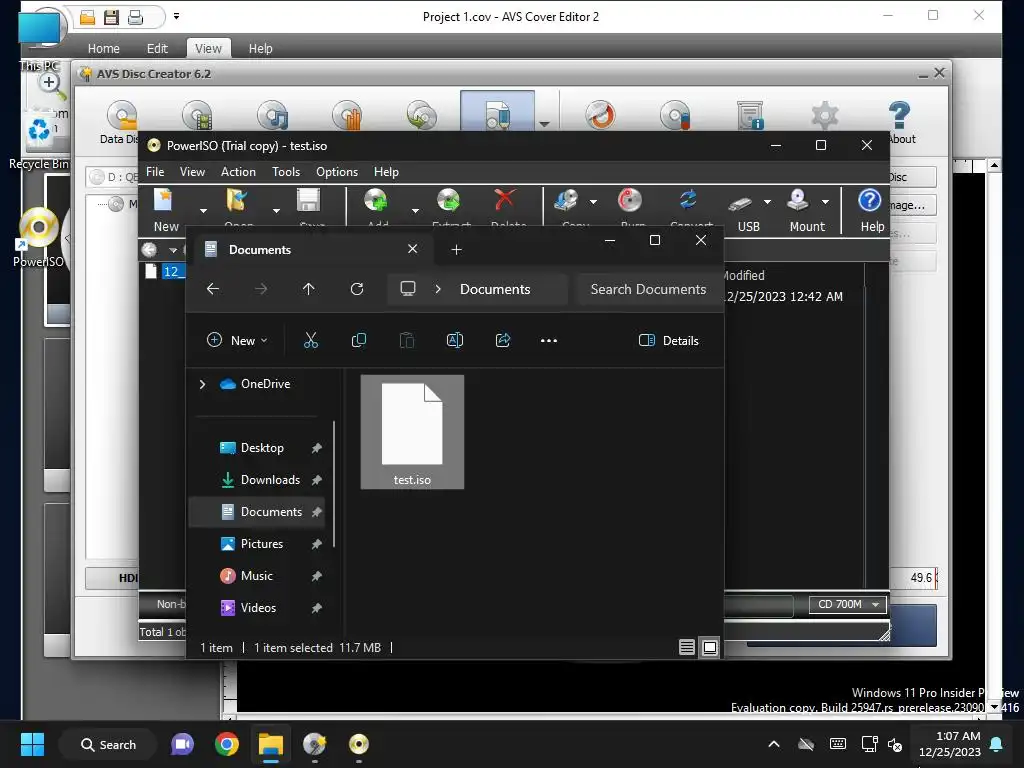Click the Extract icon in PowerISO toolbar
This screenshot has height=768, width=1024.
pyautogui.click(x=449, y=200)
